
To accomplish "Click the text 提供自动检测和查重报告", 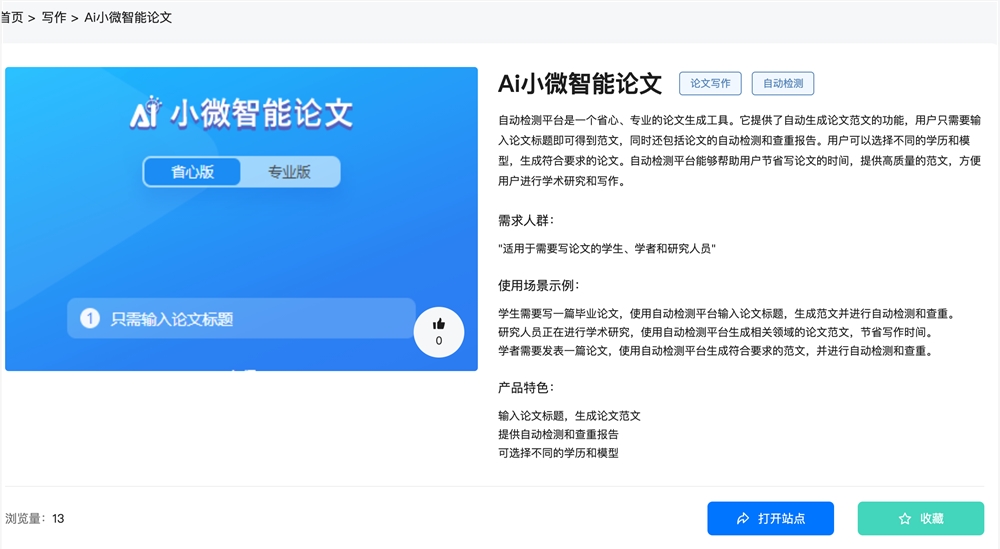I will [558, 434].
